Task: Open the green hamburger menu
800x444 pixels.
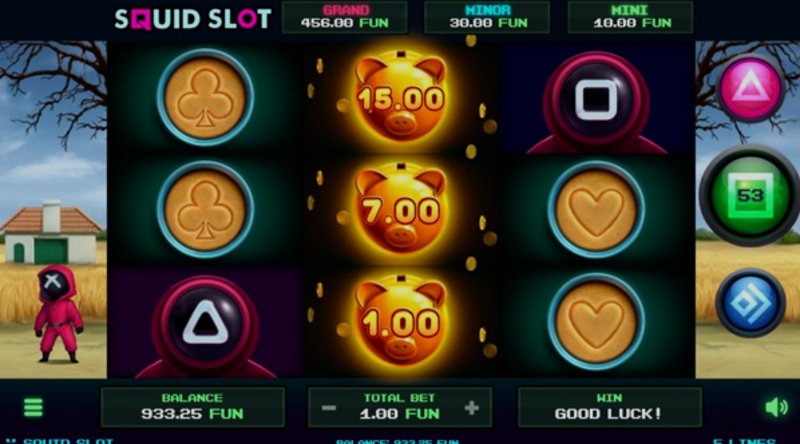Action: point(33,407)
